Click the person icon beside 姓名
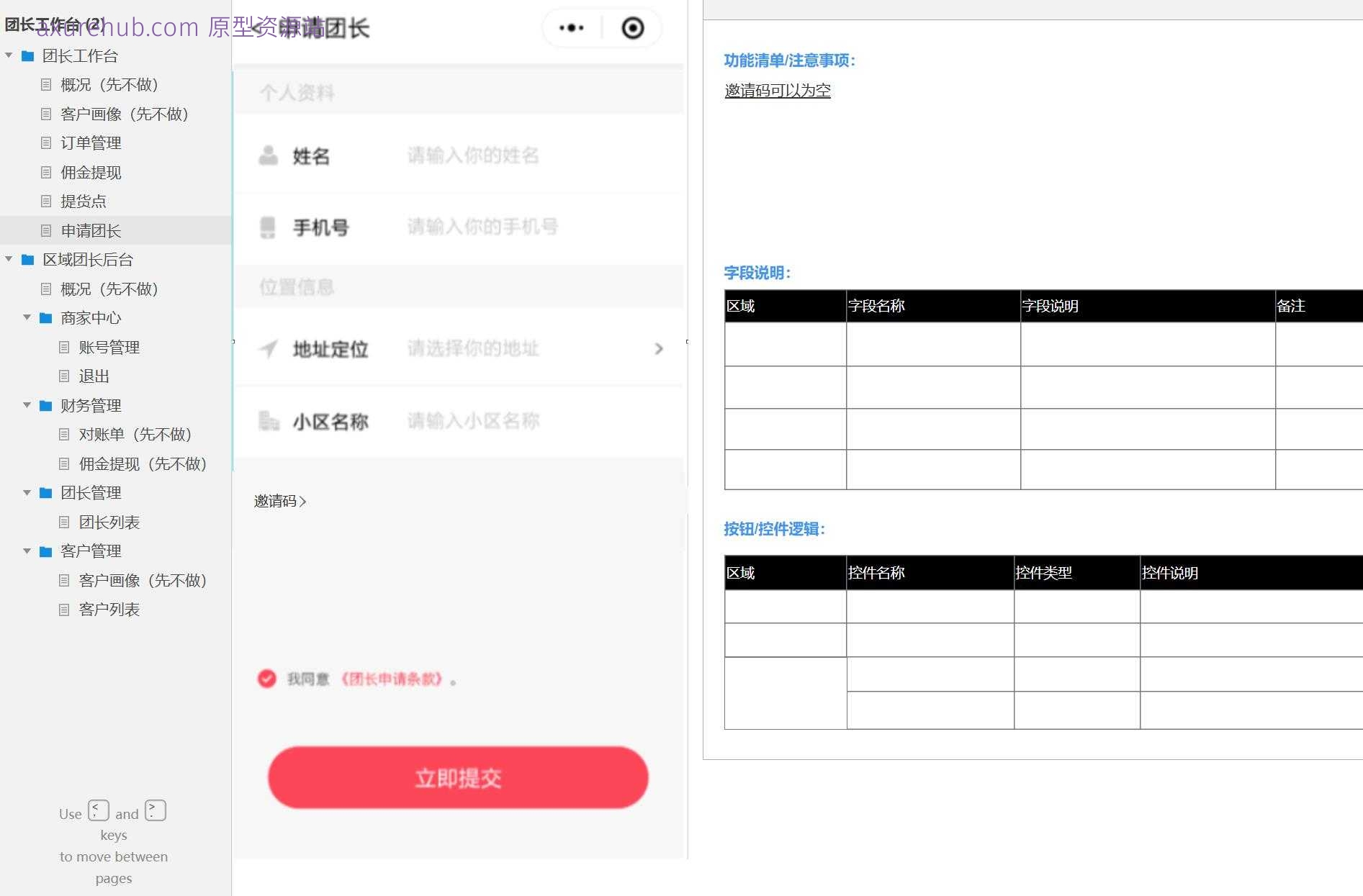The width and height of the screenshot is (1363, 896). (268, 155)
